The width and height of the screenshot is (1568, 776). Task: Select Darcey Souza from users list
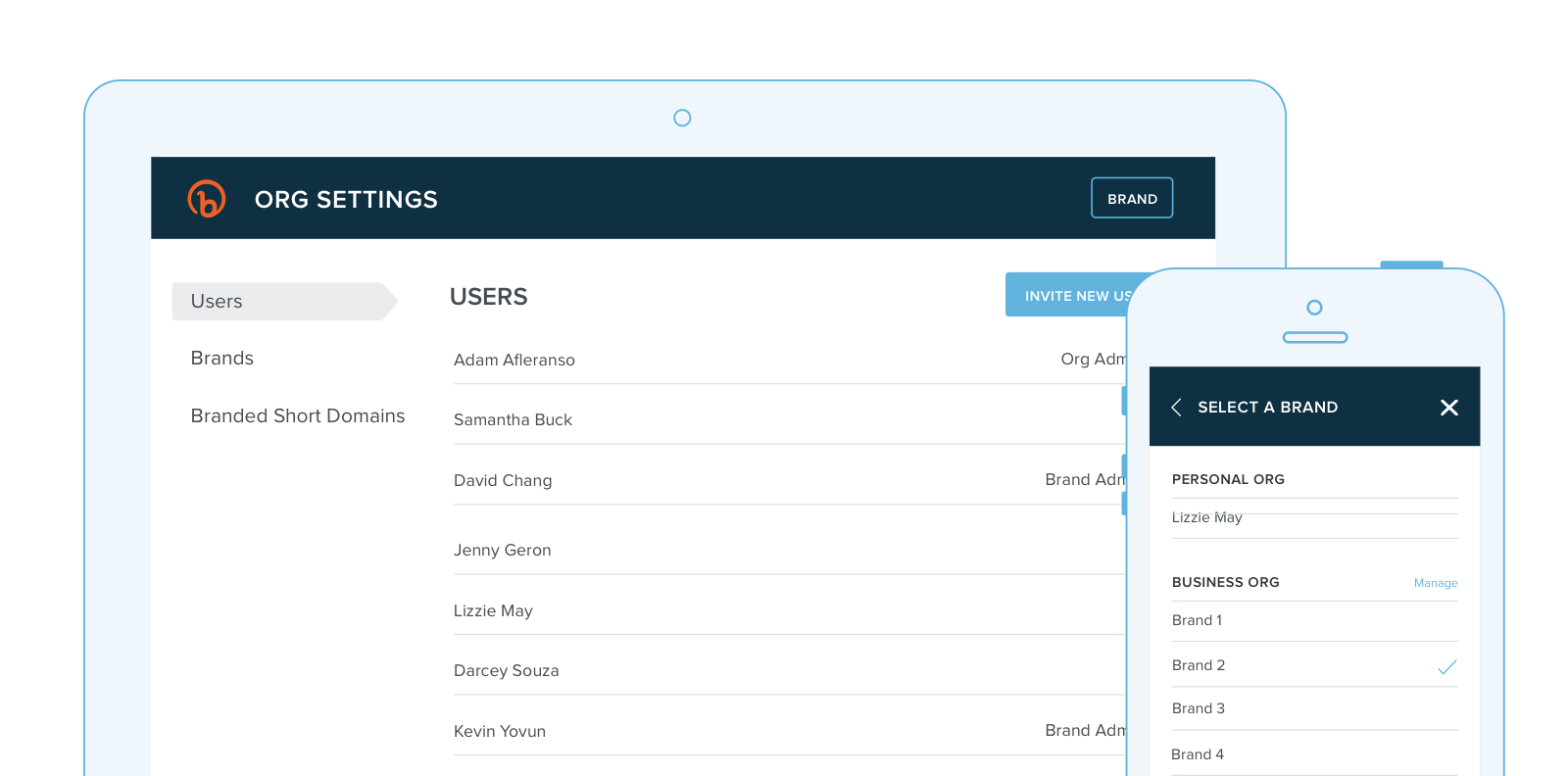click(x=506, y=671)
